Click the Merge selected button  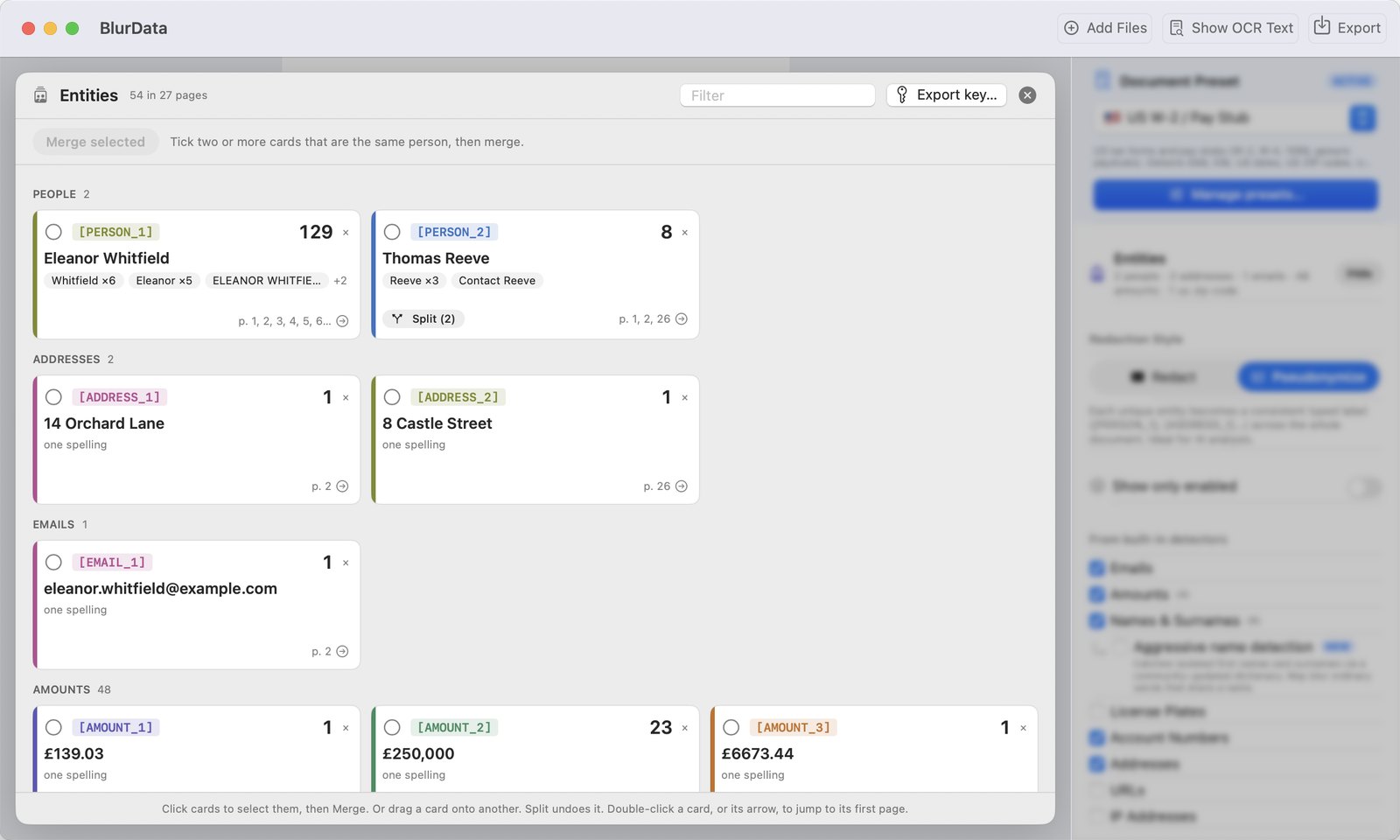click(x=95, y=142)
